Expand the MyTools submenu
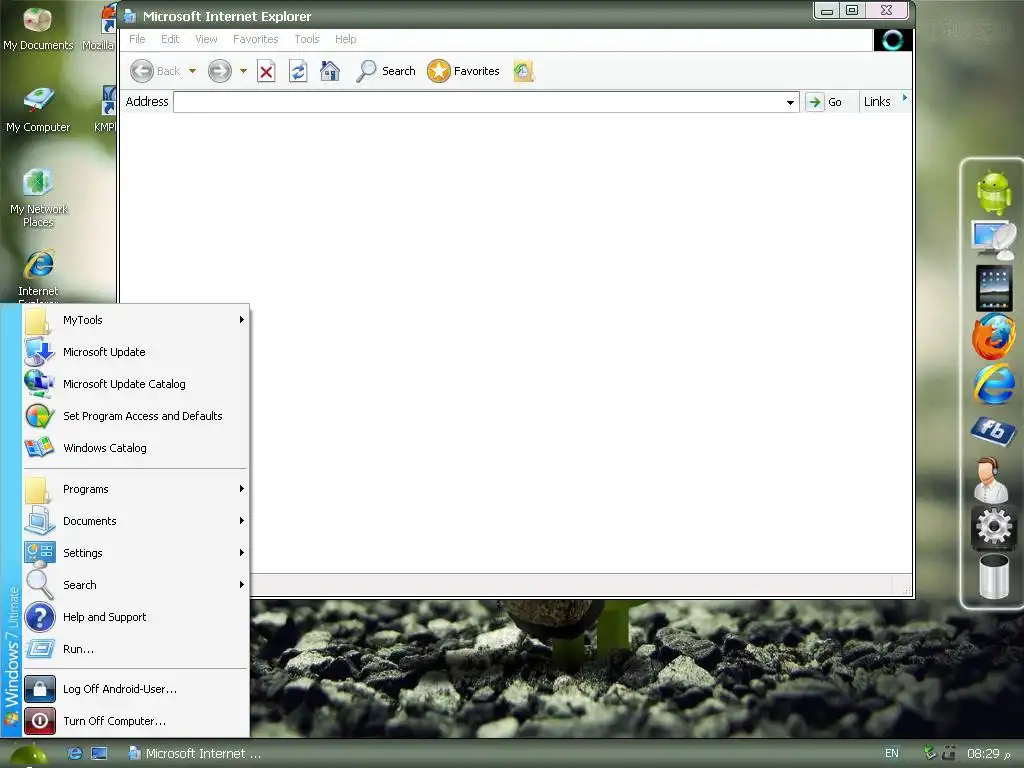The image size is (1024, 768). [136, 320]
